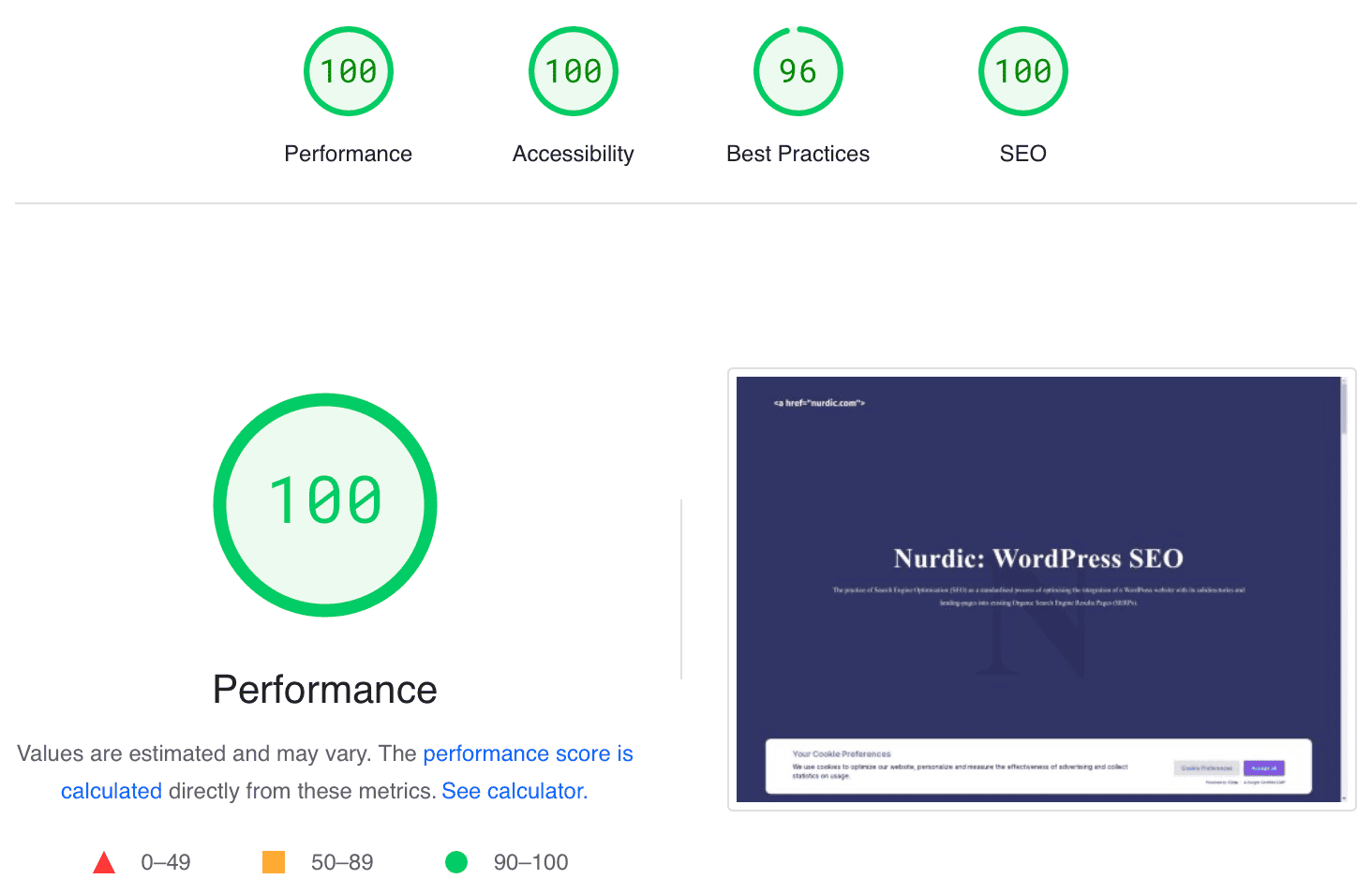Click the large Performance 100 gauge

point(325,505)
